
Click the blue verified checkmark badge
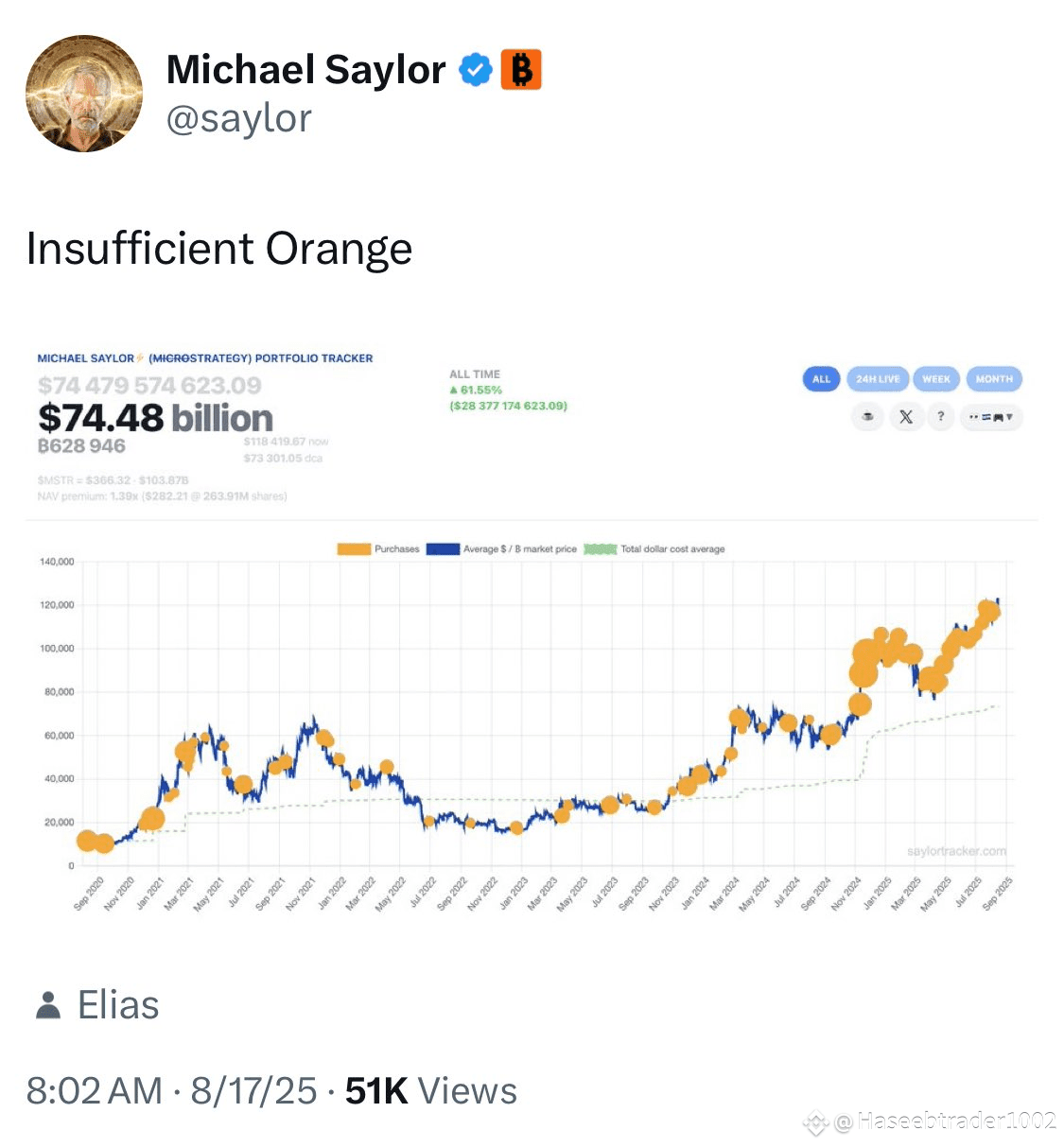pos(476,70)
